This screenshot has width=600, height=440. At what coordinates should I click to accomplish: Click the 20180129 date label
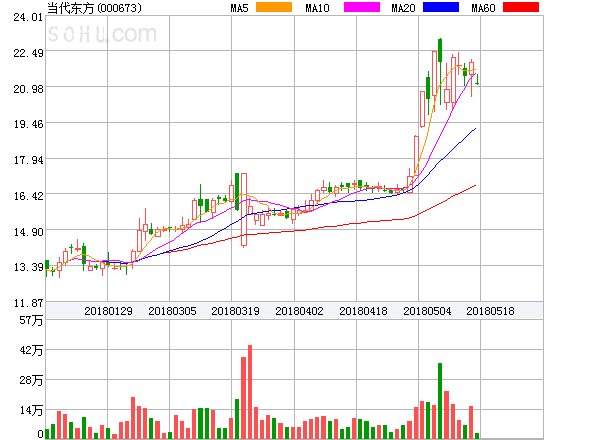108,311
